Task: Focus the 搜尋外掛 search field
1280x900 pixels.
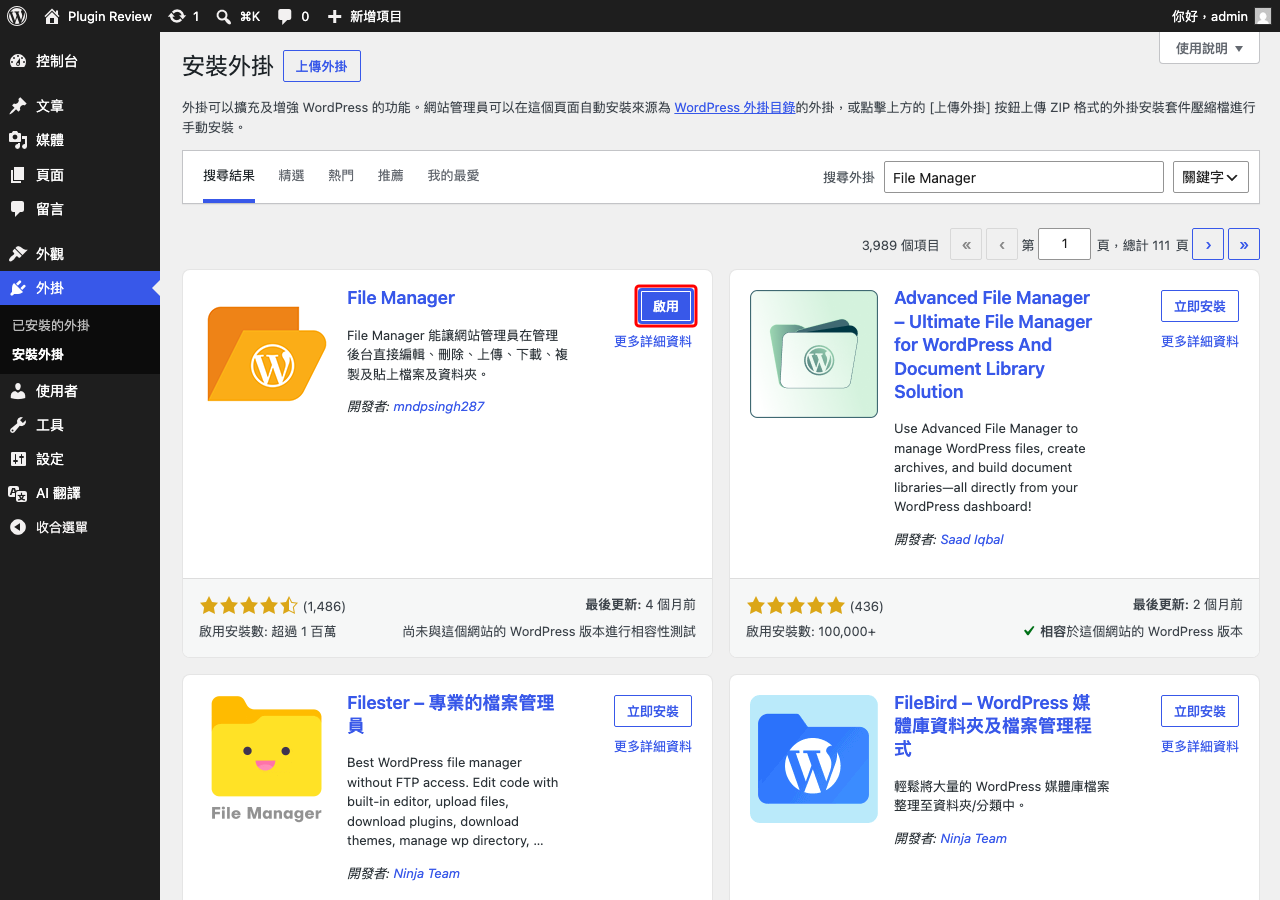Action: (1024, 177)
